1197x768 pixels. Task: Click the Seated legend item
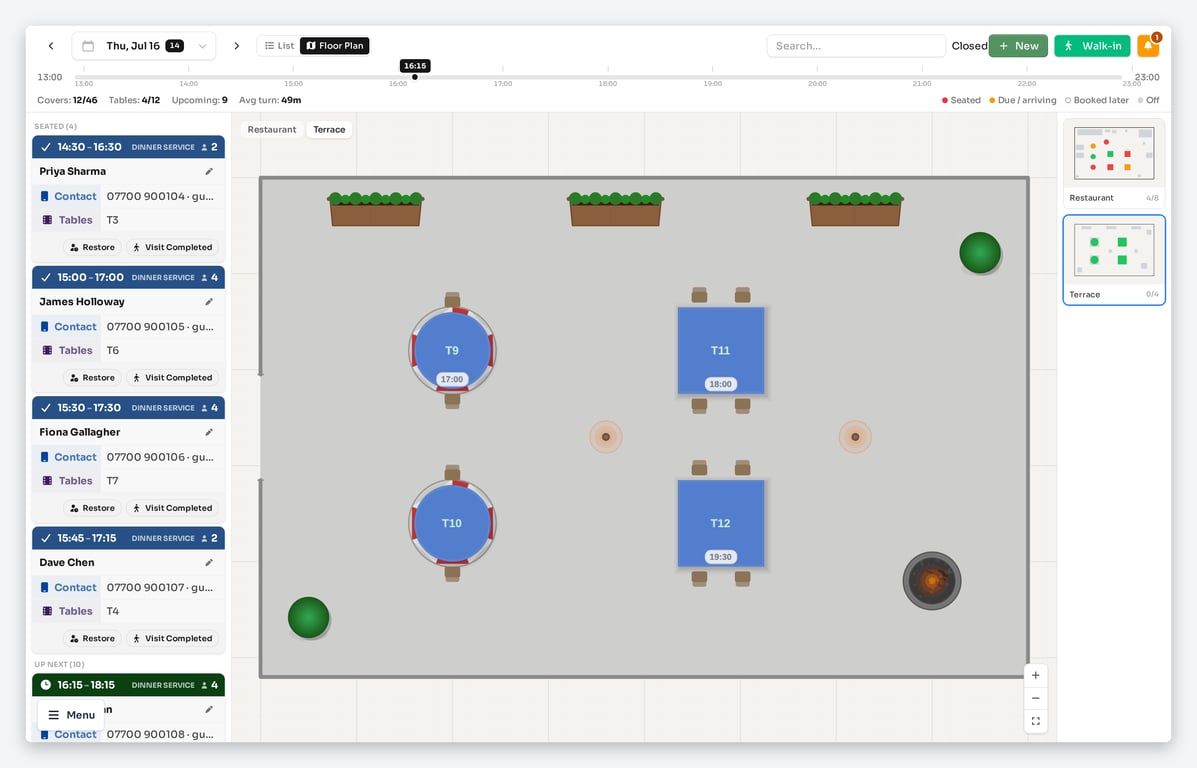[961, 100]
